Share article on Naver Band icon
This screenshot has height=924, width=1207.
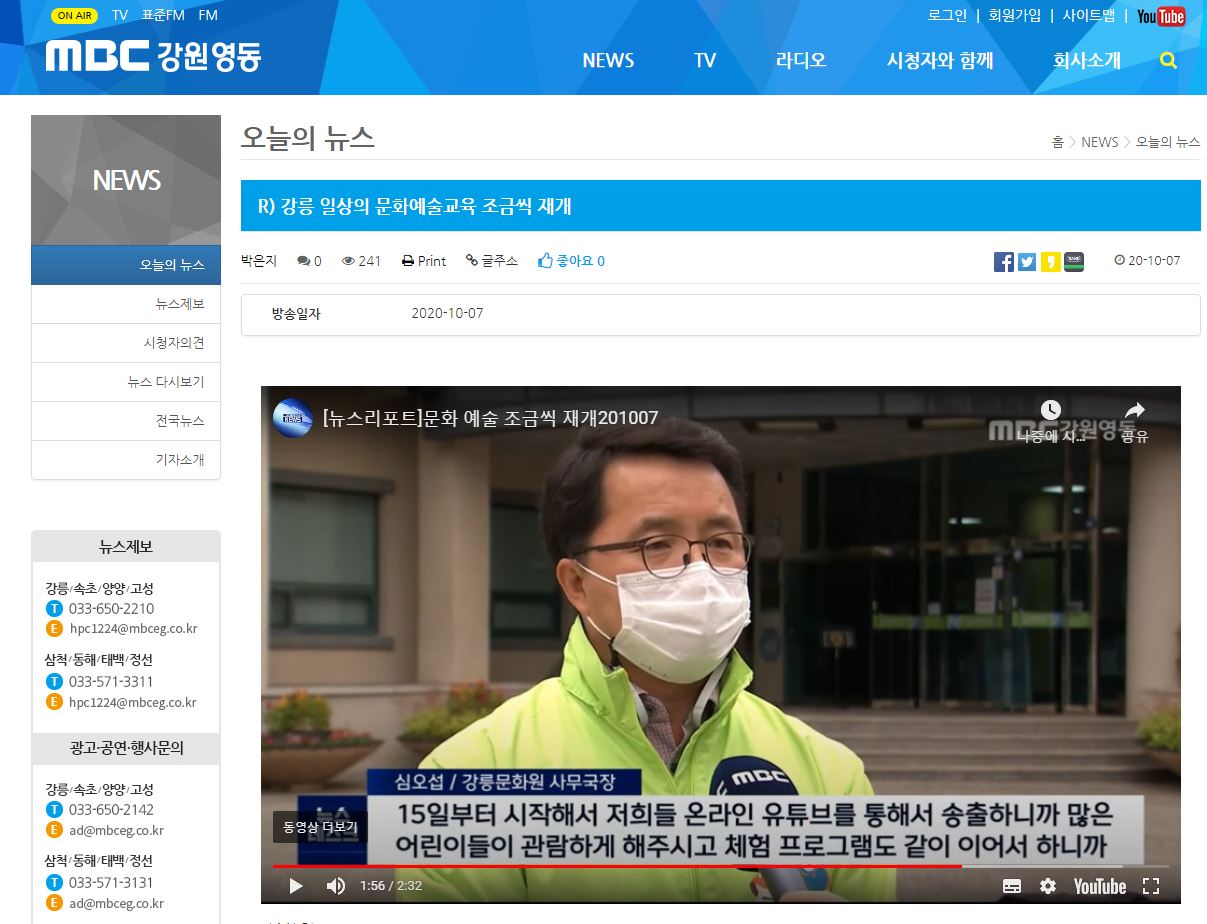tap(1074, 262)
